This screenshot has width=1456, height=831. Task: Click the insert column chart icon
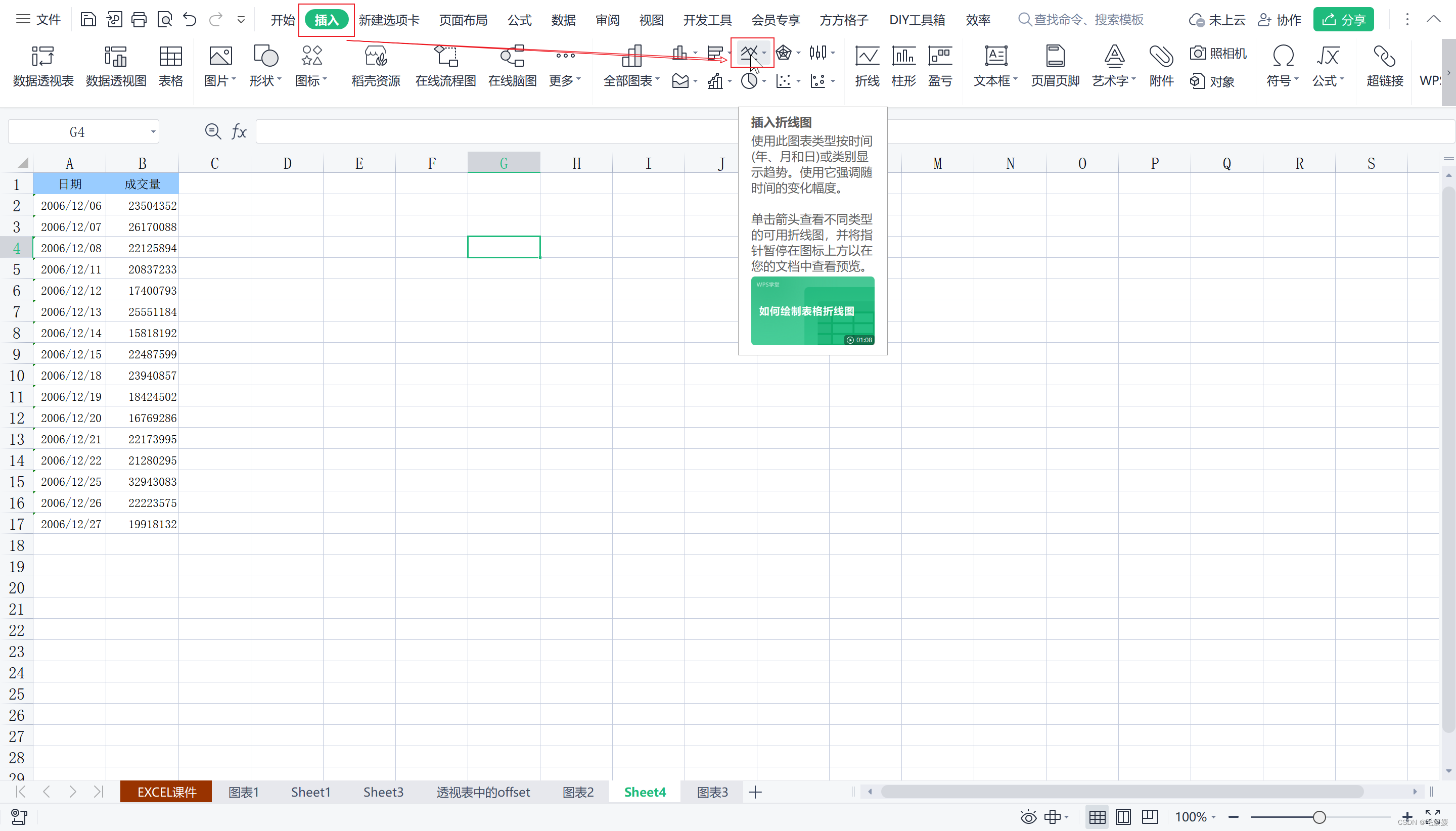(679, 53)
